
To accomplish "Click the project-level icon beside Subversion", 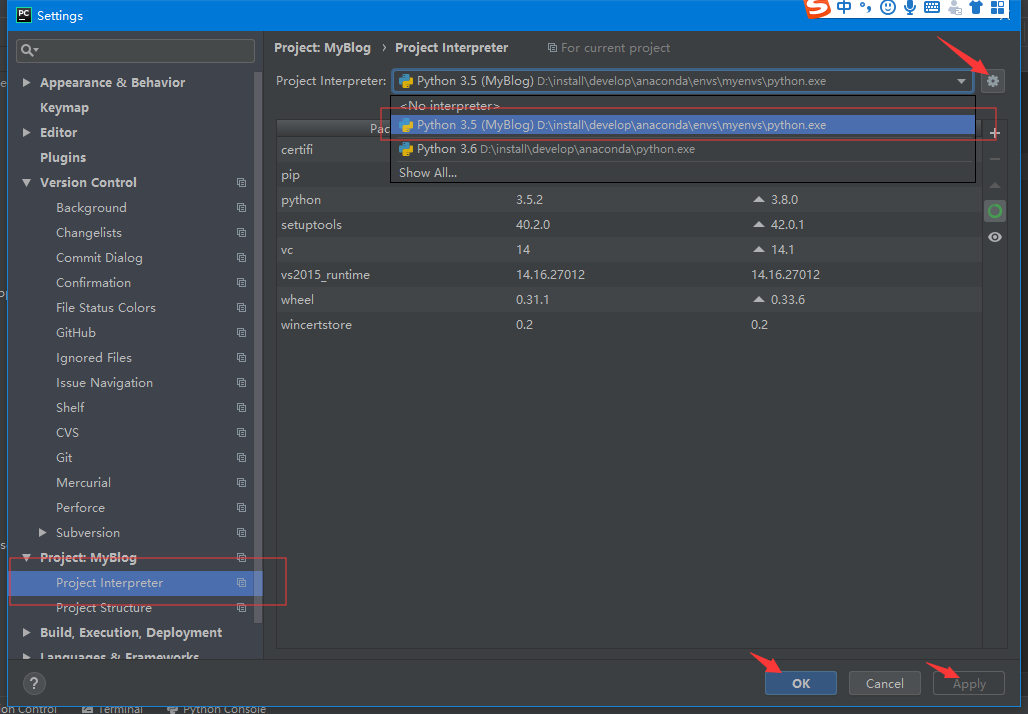I will [241, 532].
